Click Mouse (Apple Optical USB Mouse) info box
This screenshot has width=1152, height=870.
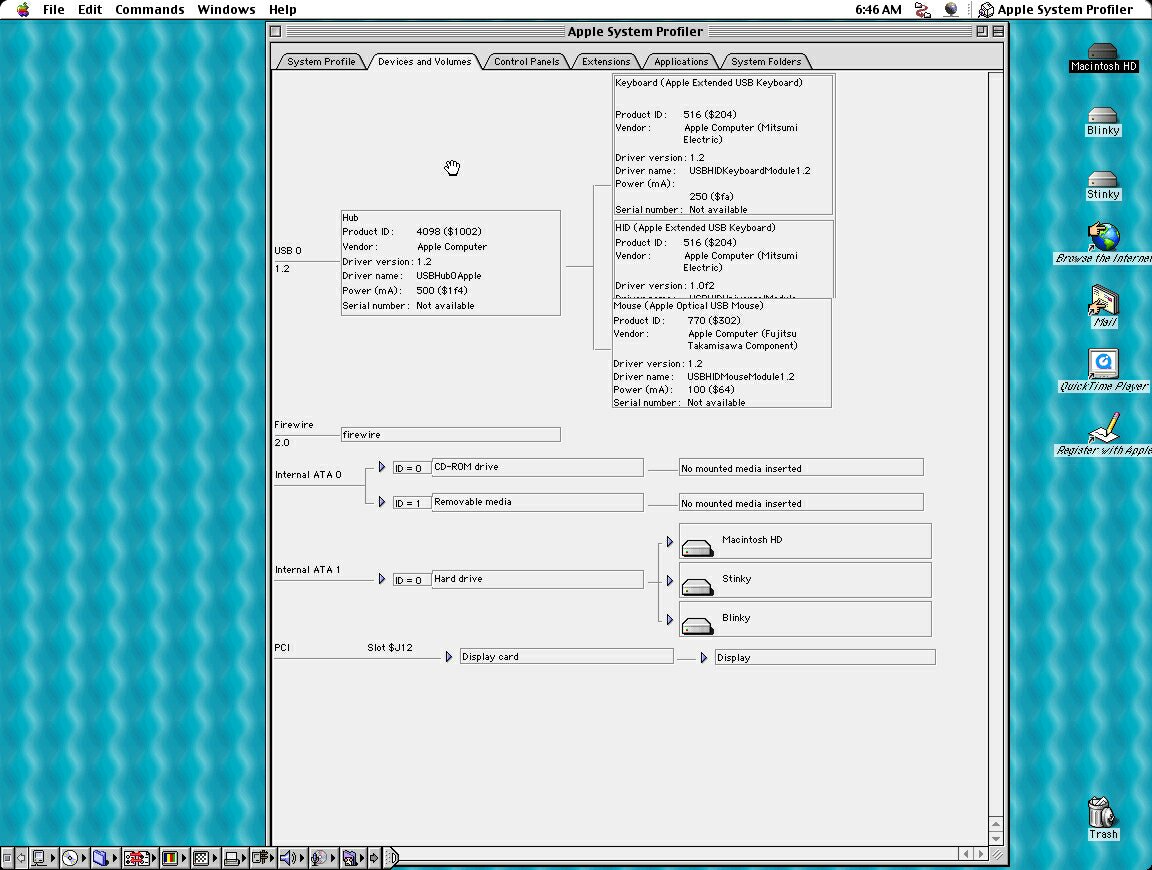tap(721, 353)
